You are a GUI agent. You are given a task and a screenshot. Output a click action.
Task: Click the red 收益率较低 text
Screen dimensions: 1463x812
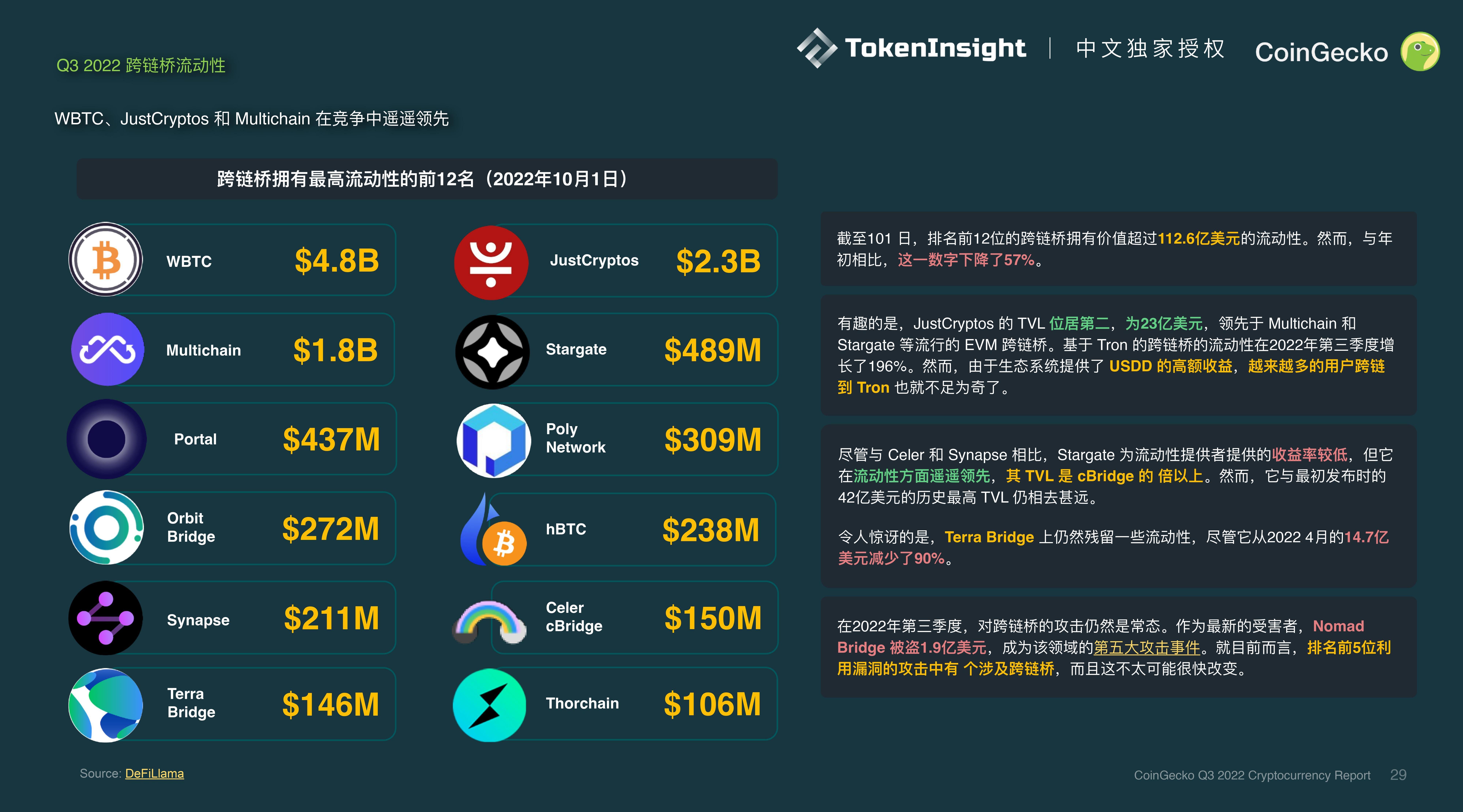(1310, 455)
